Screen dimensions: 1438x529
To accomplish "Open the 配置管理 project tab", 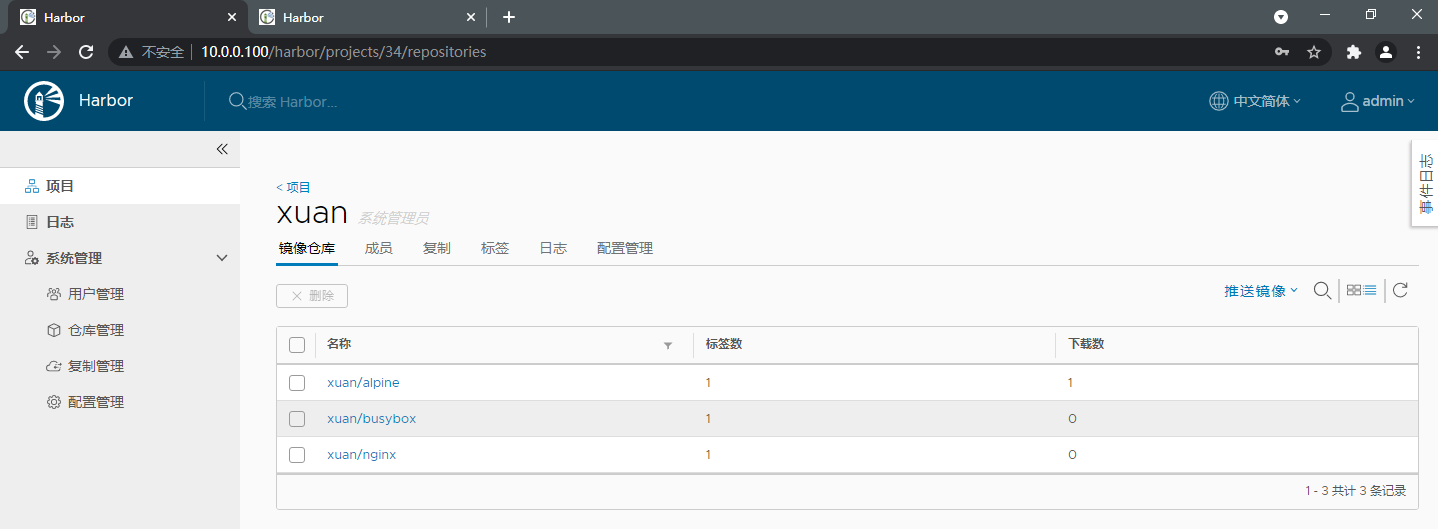I will click(625, 248).
